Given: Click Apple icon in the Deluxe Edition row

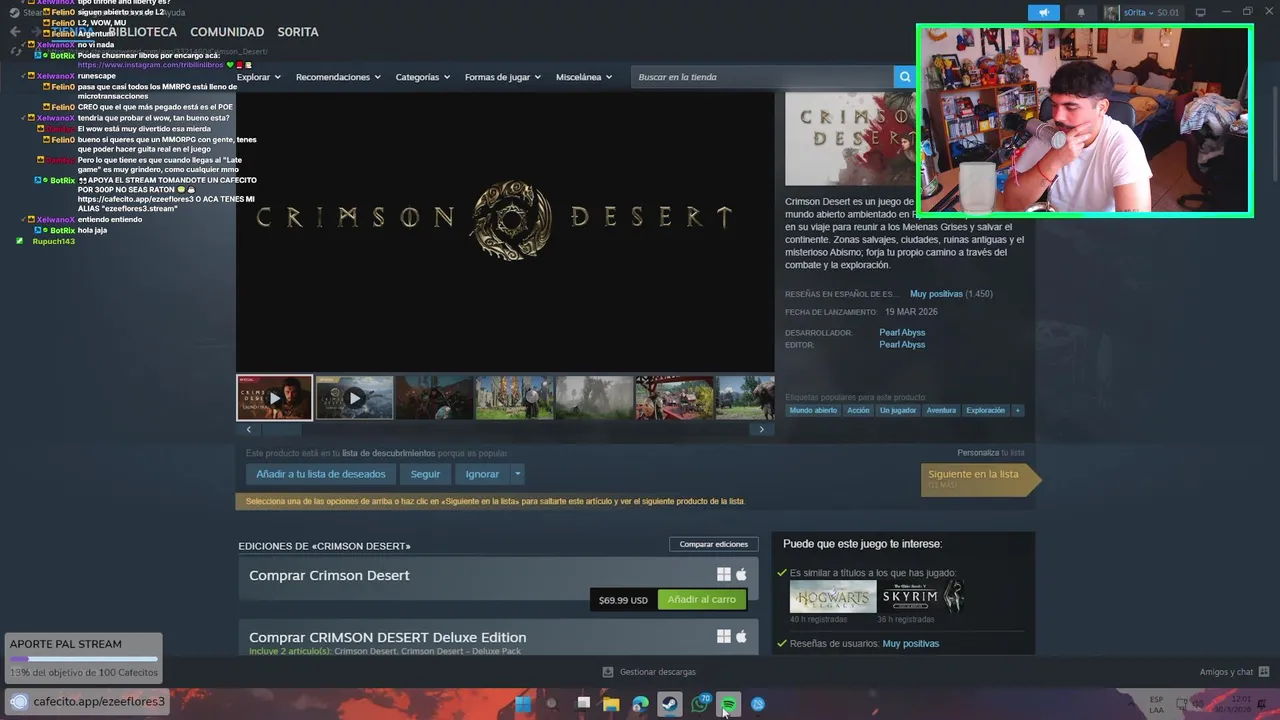Looking at the screenshot, I should [x=741, y=637].
